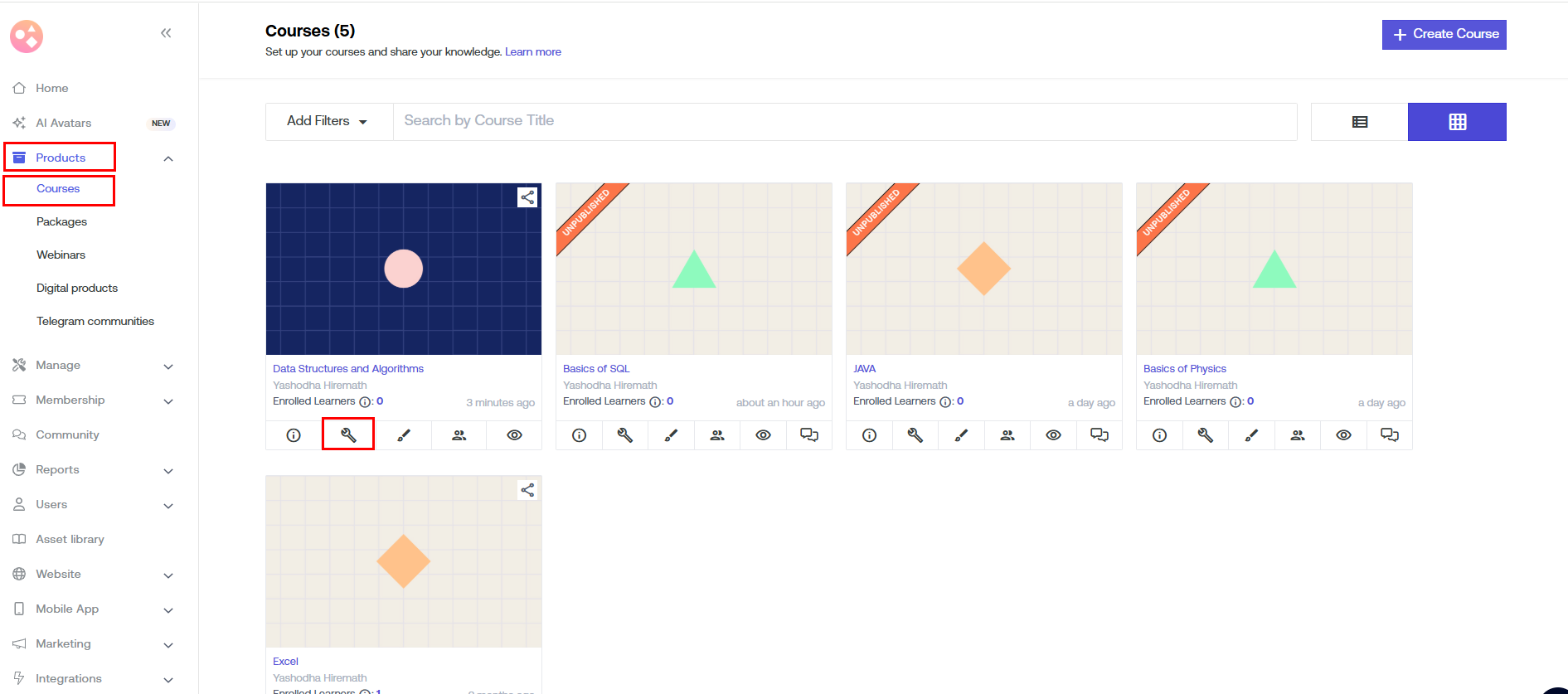The height and width of the screenshot is (694, 1568).
Task: Click the Create Course button
Action: (x=1444, y=34)
